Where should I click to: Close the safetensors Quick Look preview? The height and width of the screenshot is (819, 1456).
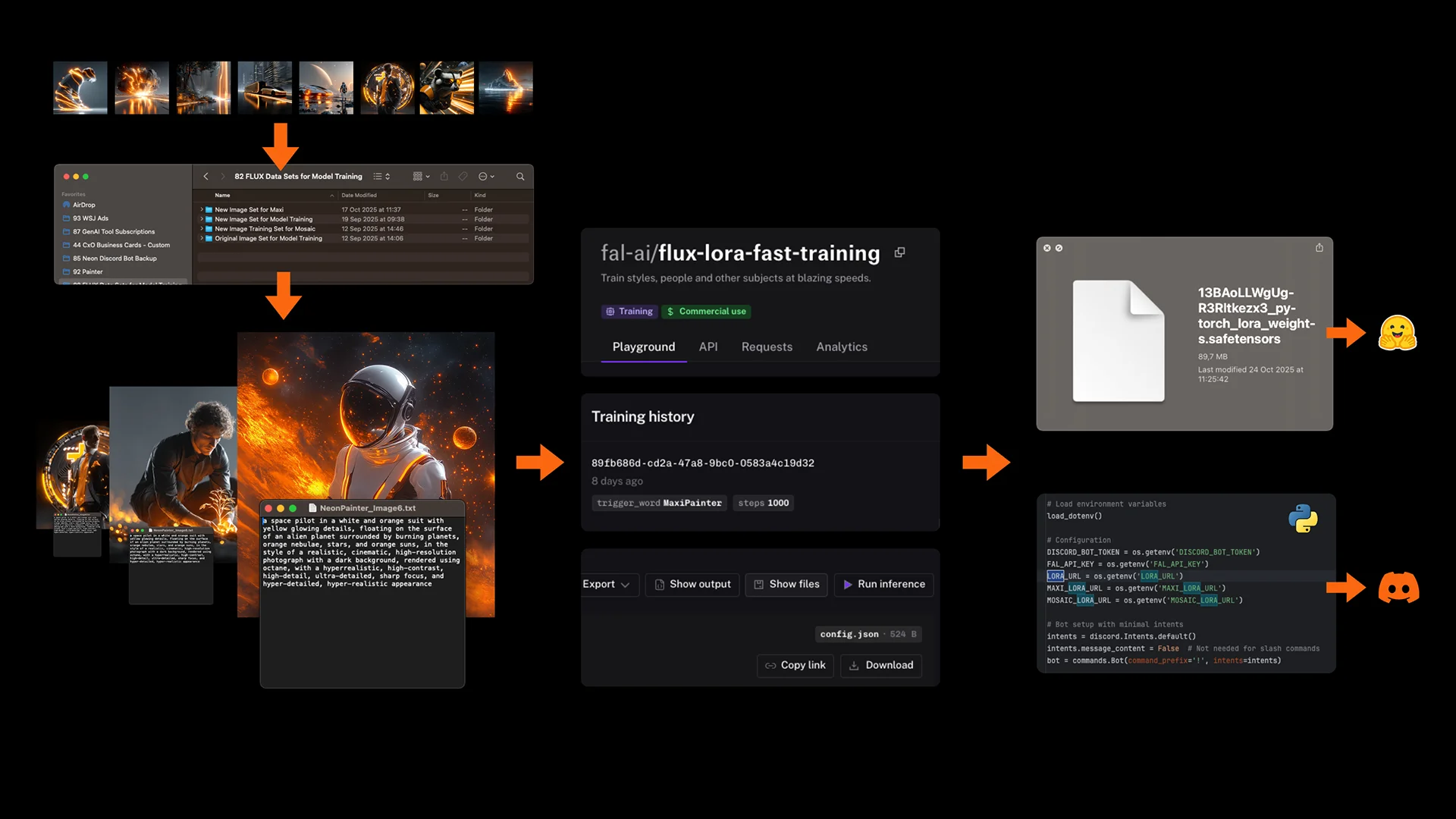1046,248
